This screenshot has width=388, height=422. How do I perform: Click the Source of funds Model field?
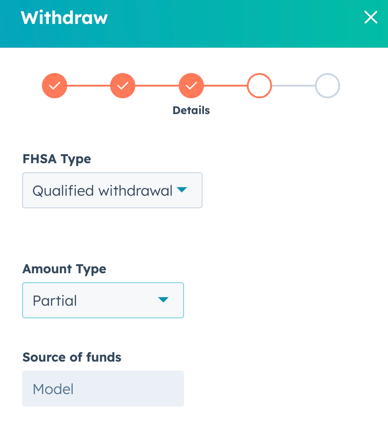(103, 389)
